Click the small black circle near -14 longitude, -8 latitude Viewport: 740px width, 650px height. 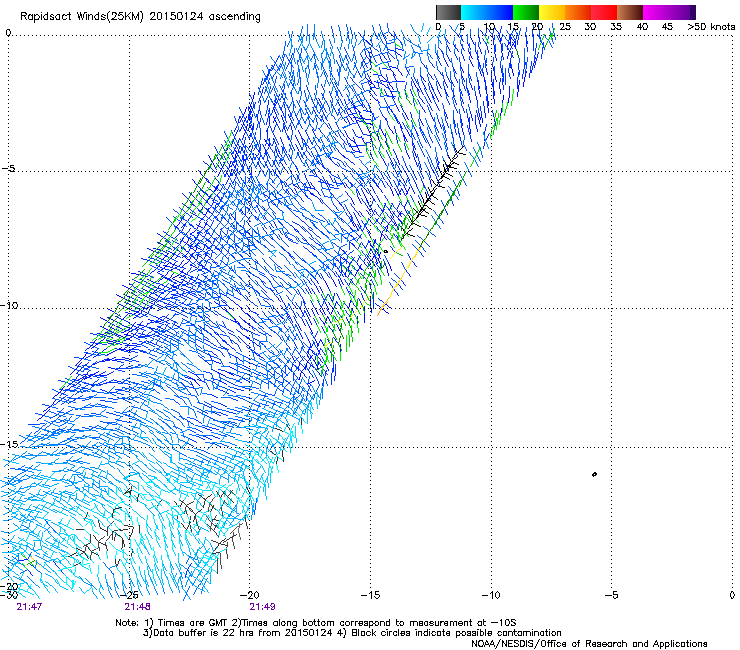(386, 251)
